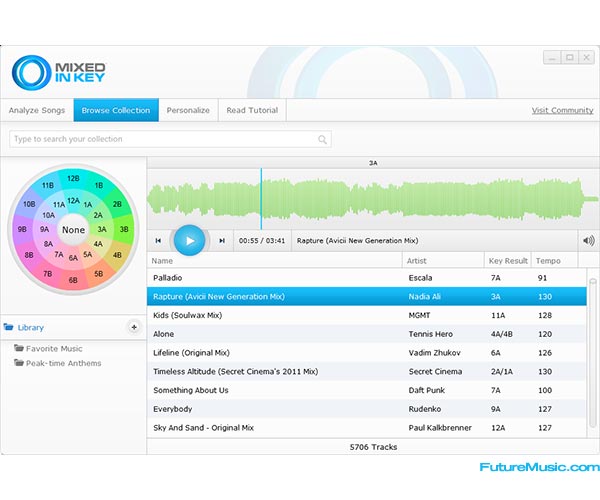Focus the collection search field
This screenshot has height=500, width=600.
pos(170,139)
